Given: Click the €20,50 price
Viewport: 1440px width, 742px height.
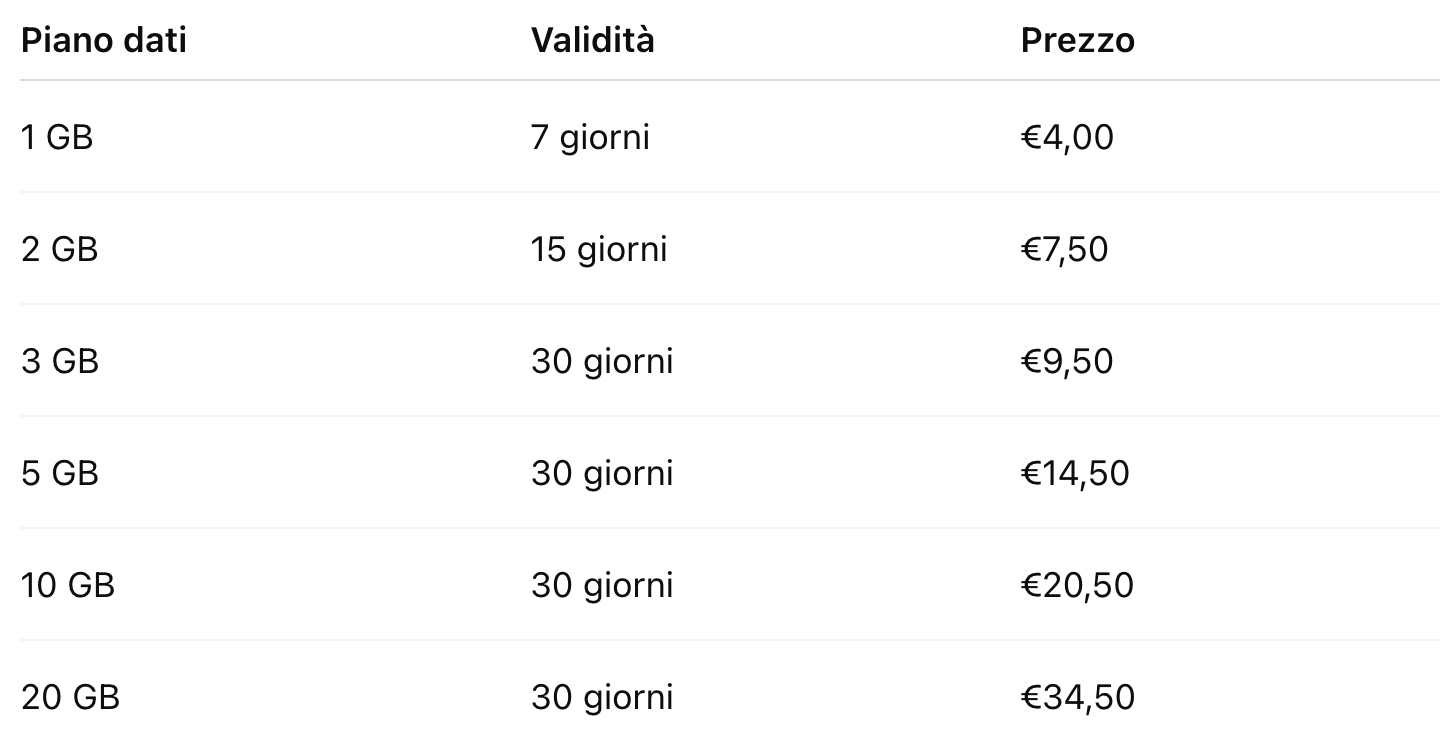Looking at the screenshot, I should (1077, 585).
